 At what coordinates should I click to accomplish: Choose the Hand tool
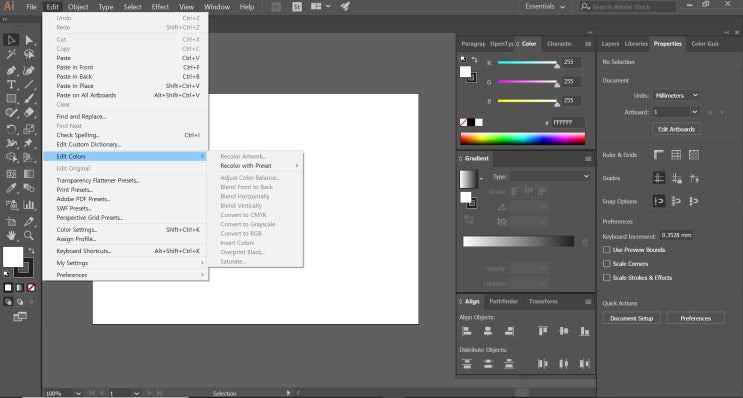point(11,235)
